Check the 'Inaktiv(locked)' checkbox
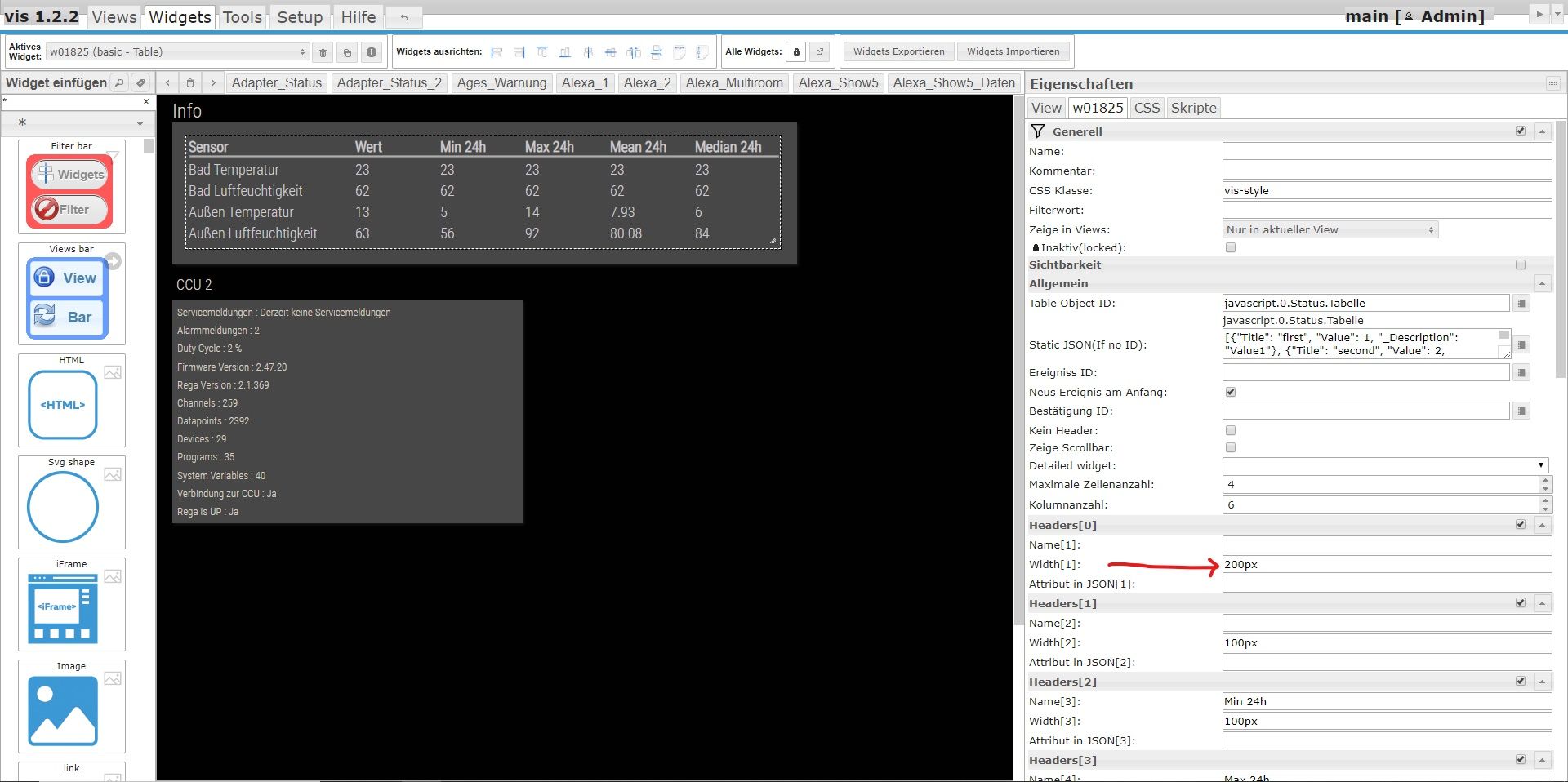The height and width of the screenshot is (782, 1568). click(1231, 247)
